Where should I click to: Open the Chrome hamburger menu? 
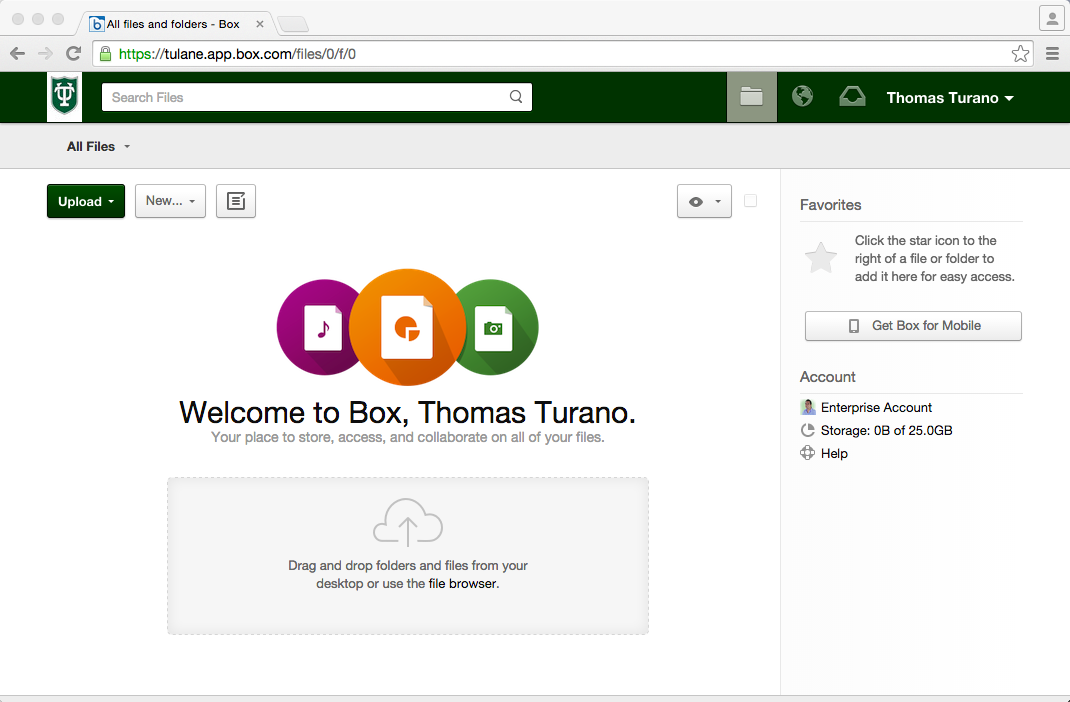pyautogui.click(x=1053, y=54)
